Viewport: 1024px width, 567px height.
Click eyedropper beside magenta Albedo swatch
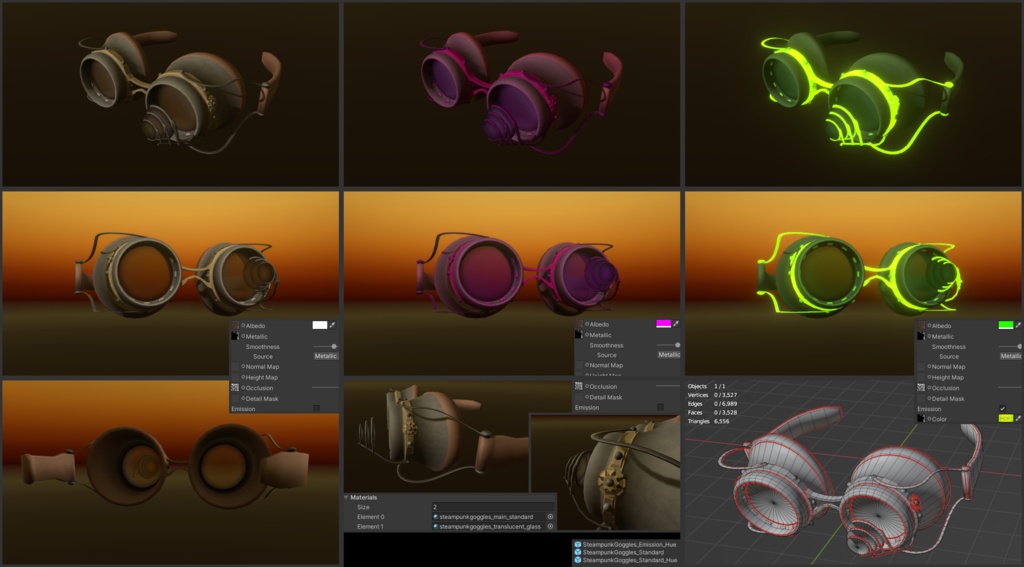pos(676,324)
